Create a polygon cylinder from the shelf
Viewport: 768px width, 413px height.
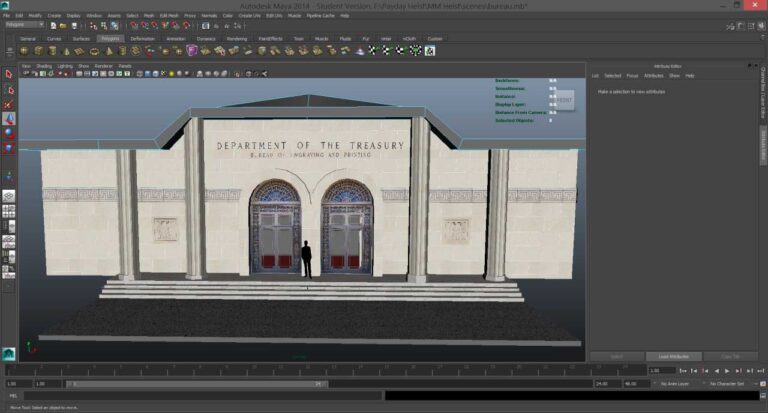pos(52,51)
